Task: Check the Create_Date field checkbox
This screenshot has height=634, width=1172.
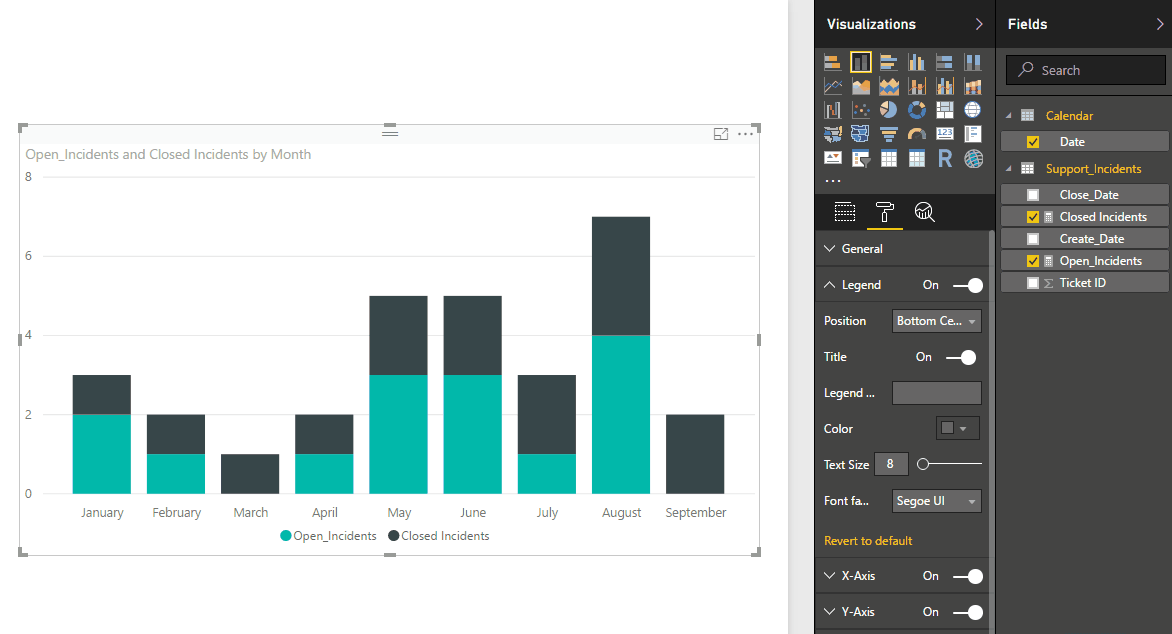Action: pyautogui.click(x=1033, y=239)
